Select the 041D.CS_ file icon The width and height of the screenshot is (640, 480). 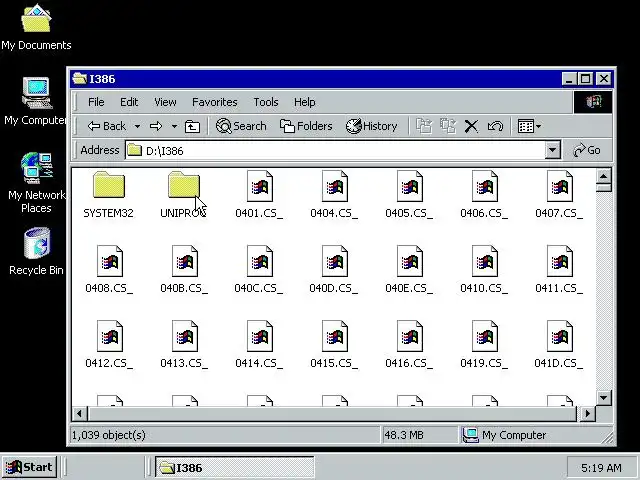click(x=560, y=336)
